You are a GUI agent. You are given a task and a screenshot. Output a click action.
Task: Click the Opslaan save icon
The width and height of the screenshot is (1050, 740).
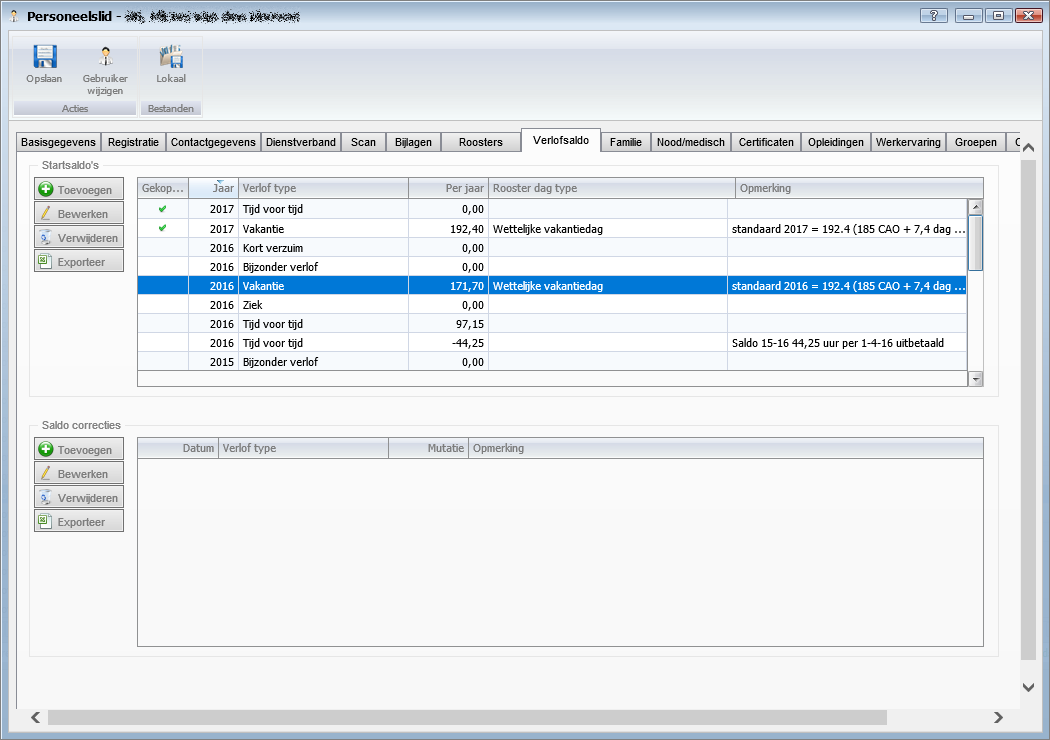click(x=44, y=58)
